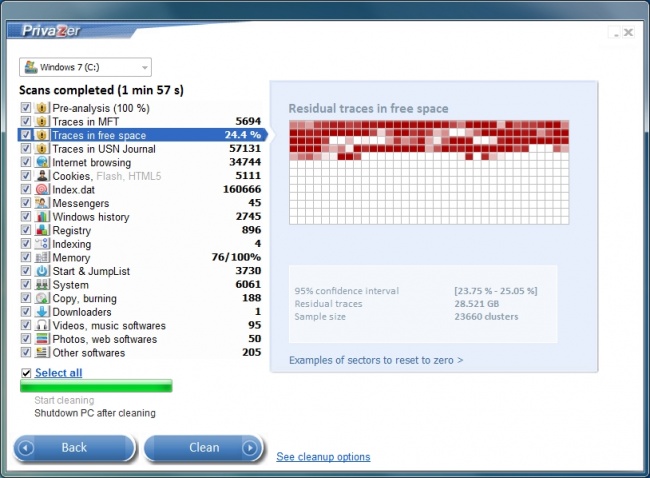
Task: Close the PrivaZer window
Action: click(x=628, y=32)
